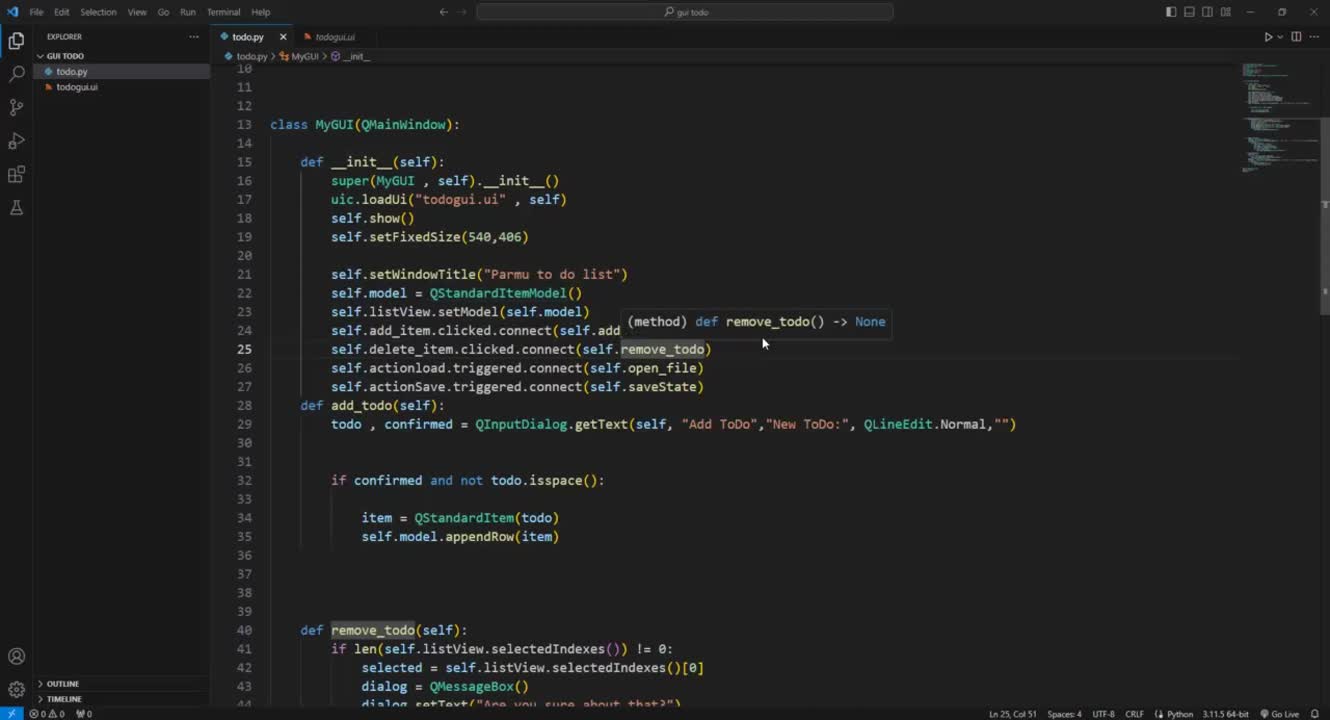Click the gui todo search box
Viewport: 1330px width, 720px height.
tap(685, 12)
